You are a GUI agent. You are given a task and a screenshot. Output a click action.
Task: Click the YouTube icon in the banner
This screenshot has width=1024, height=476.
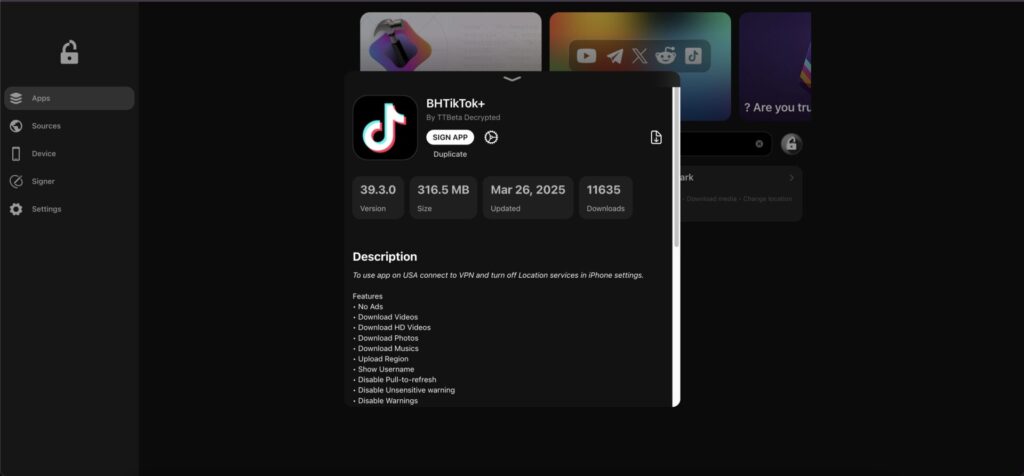(x=586, y=56)
